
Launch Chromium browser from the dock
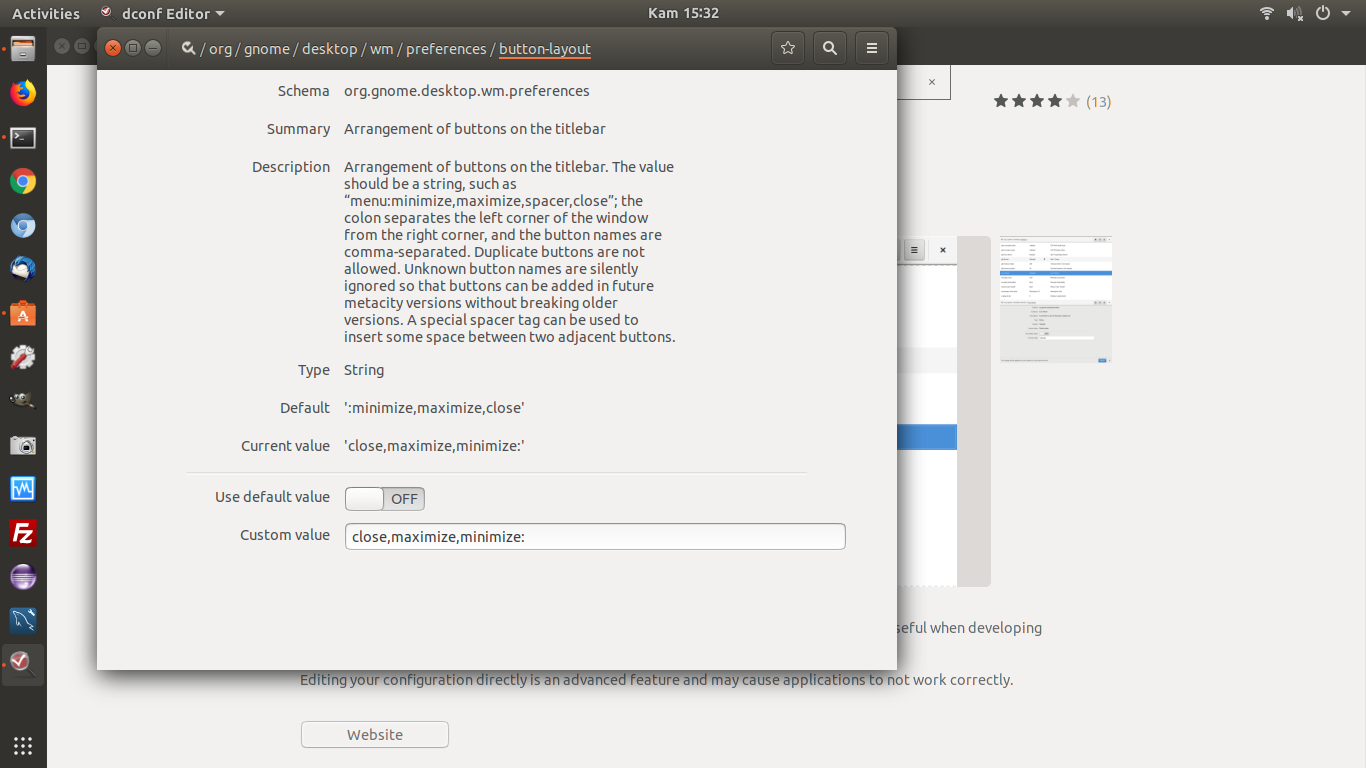click(x=23, y=225)
